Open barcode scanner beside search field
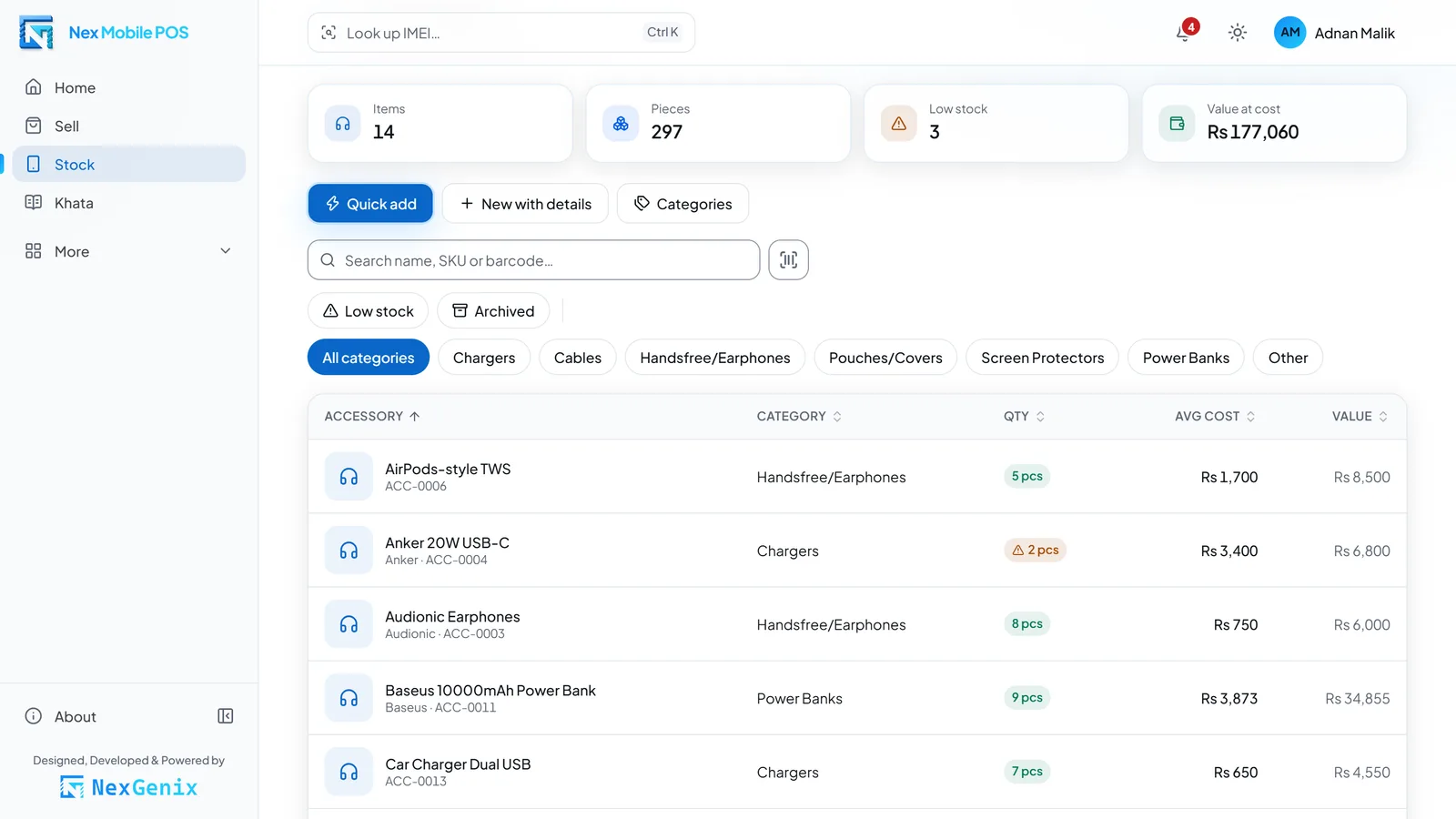Screen dimensions: 1456x819 click(x=788, y=260)
